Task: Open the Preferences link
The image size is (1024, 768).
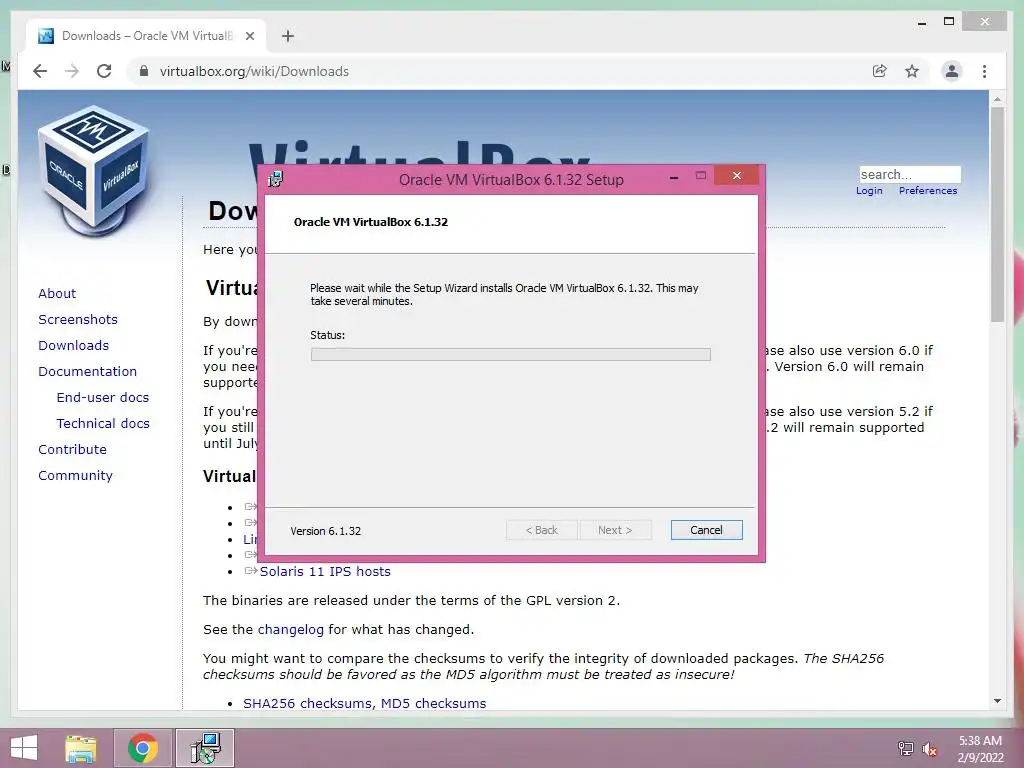Action: pos(928,191)
